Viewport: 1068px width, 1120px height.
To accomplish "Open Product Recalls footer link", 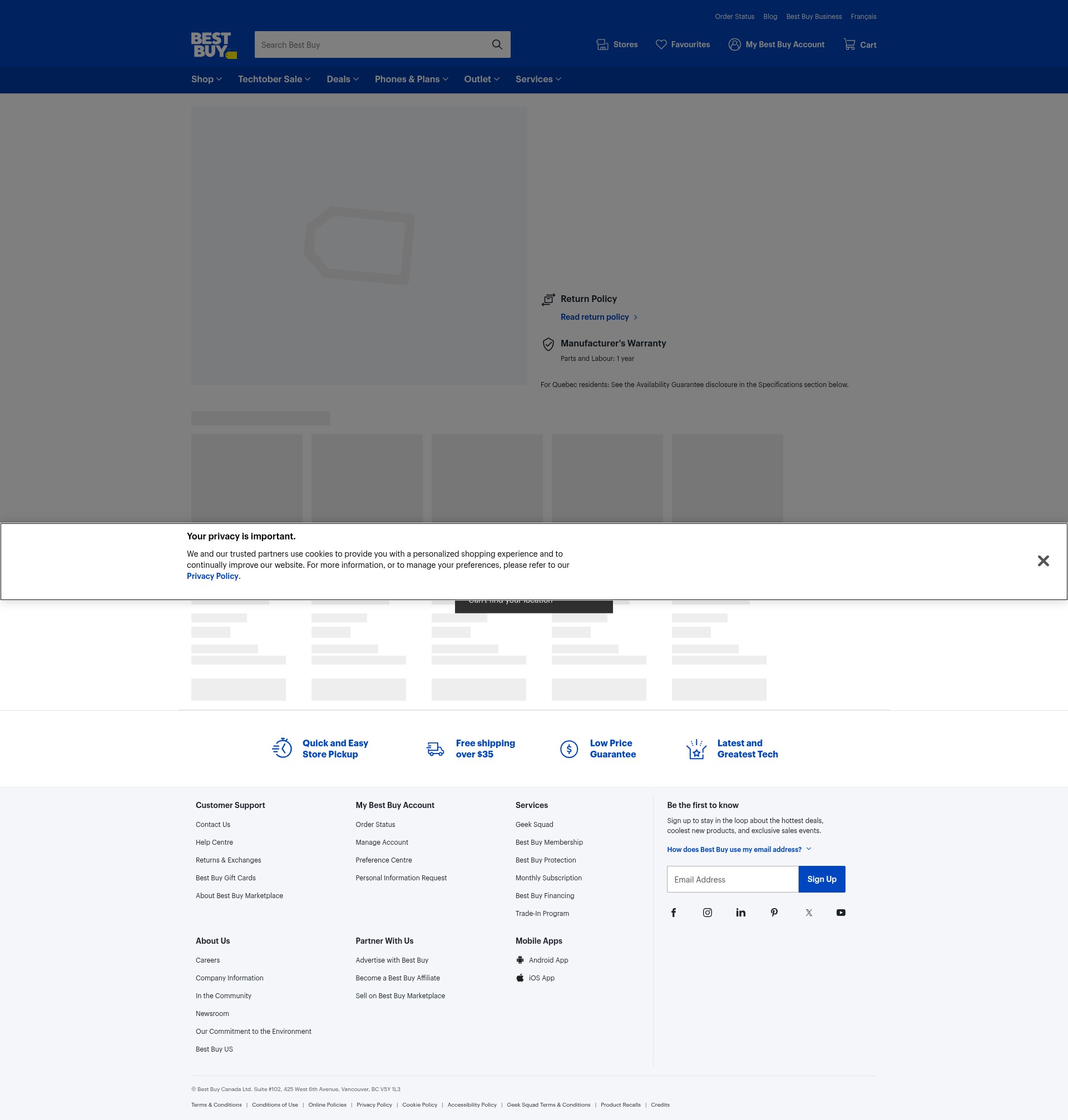I will tap(621, 1104).
